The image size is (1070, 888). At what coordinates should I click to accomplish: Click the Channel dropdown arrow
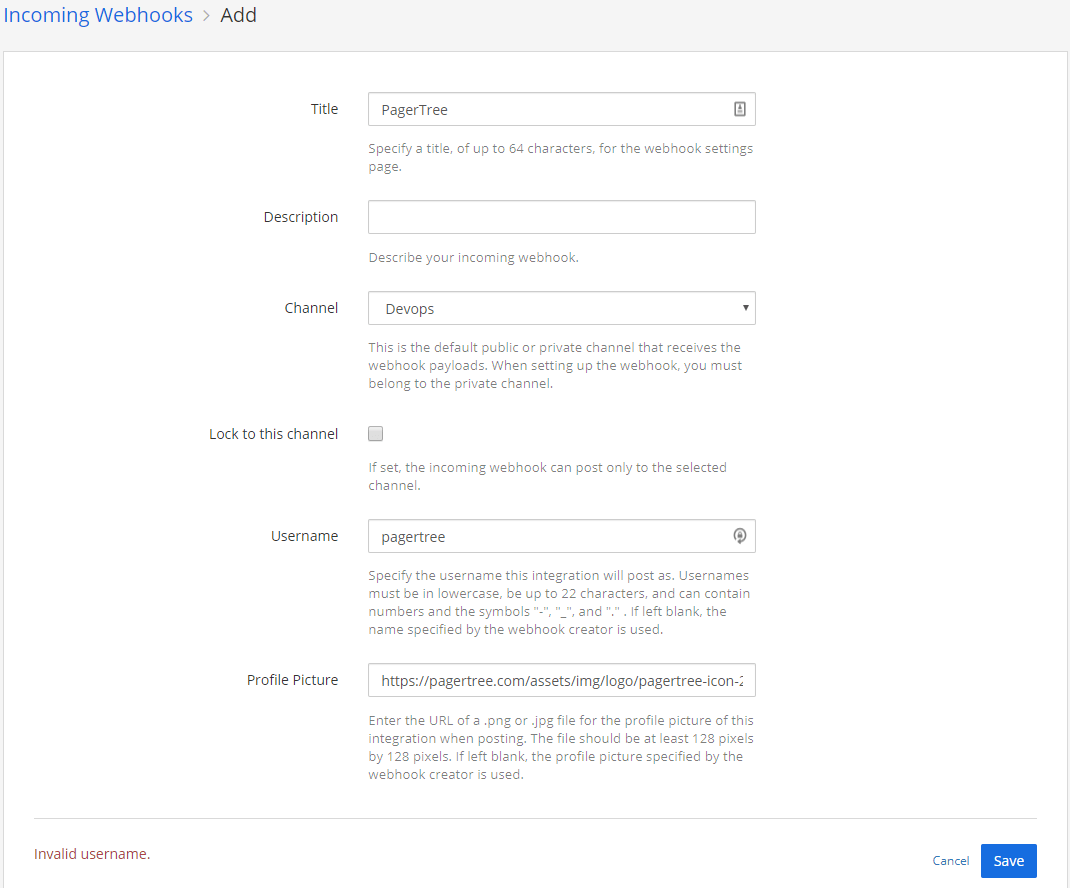746,308
